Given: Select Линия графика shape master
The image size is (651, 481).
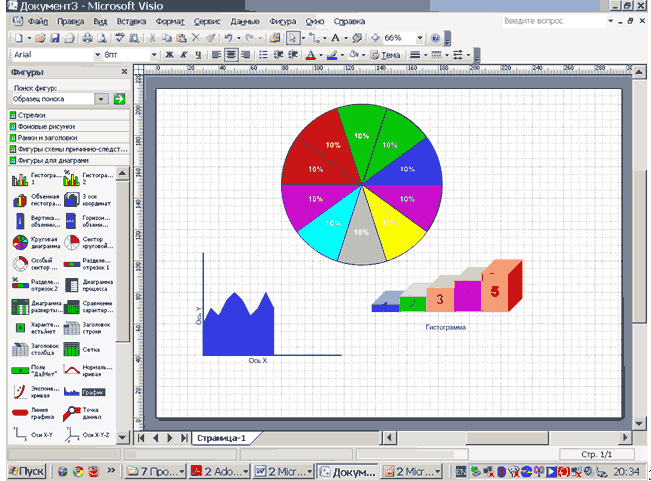Looking at the screenshot, I should [x=32, y=413].
